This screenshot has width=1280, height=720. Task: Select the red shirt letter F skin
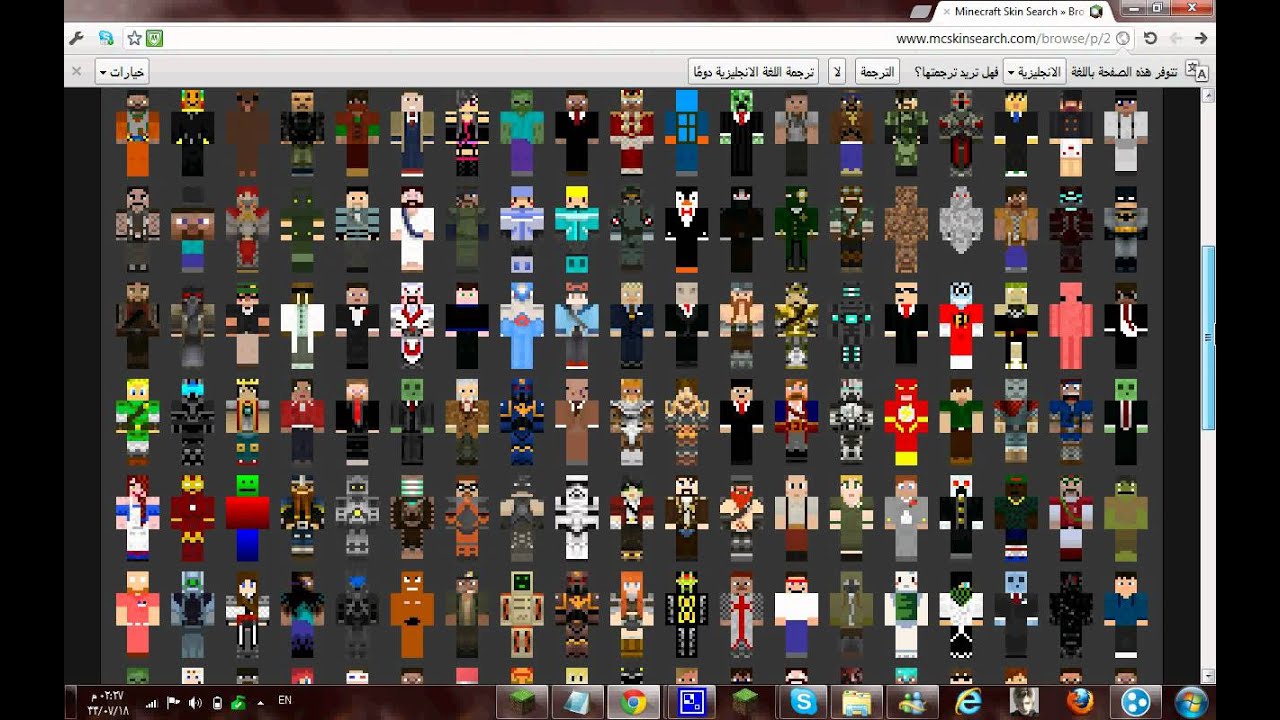961,325
